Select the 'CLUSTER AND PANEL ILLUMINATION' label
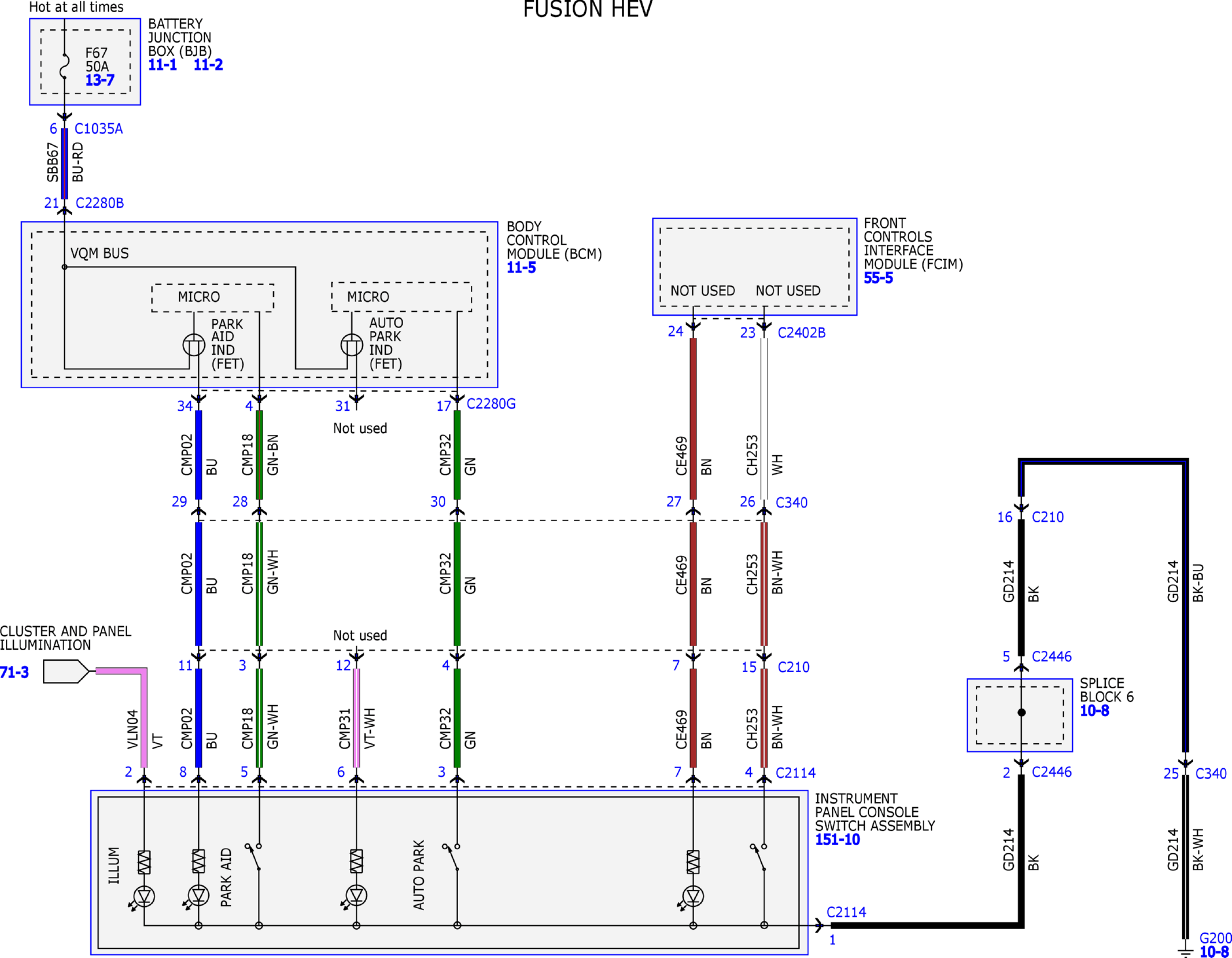Viewport: 1232px width, 958px height. click(x=65, y=638)
